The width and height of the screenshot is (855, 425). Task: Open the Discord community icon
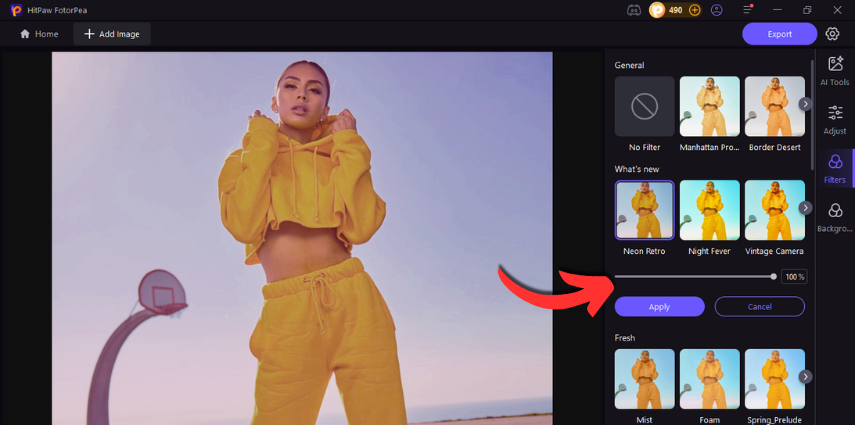[x=634, y=10]
